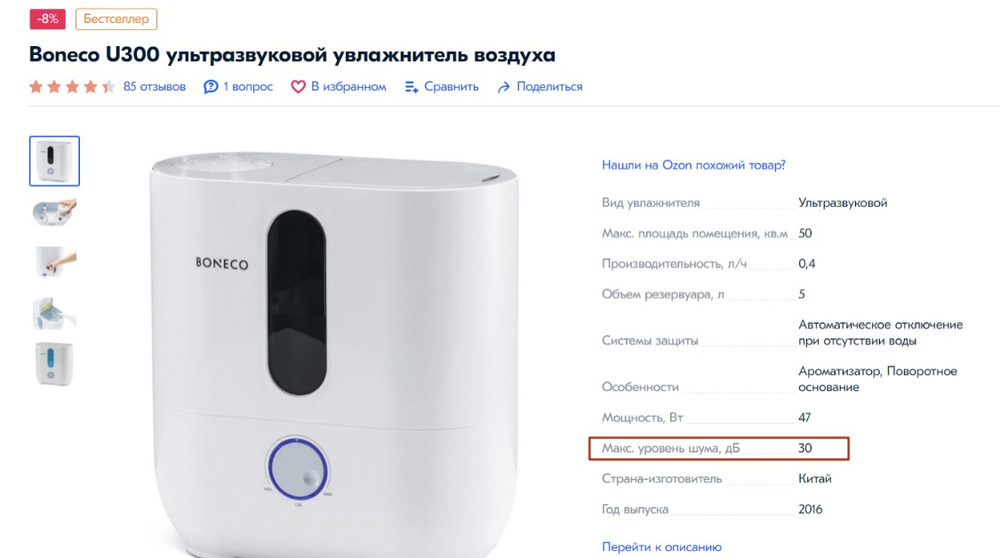
Task: Select the fourth thumbnail with open lid
Action: [54, 313]
